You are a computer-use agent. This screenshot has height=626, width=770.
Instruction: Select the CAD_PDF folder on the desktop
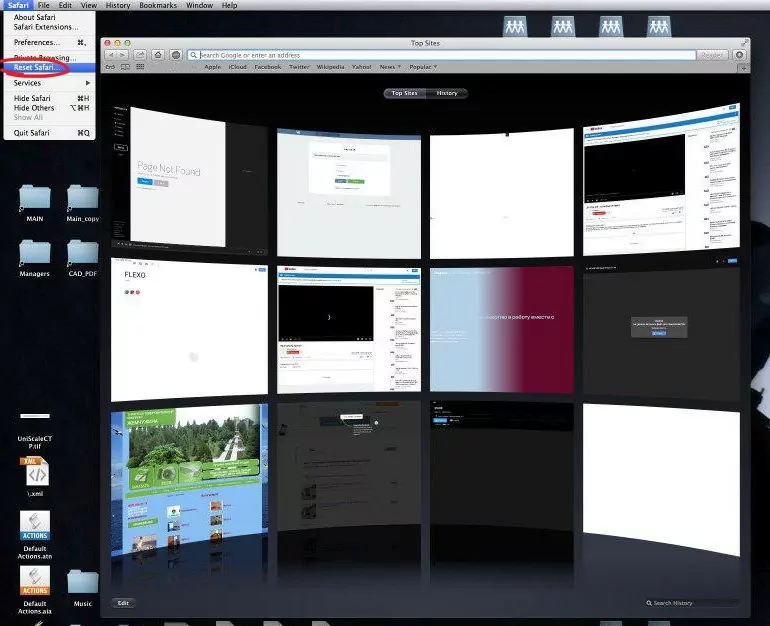pyautogui.click(x=82, y=259)
